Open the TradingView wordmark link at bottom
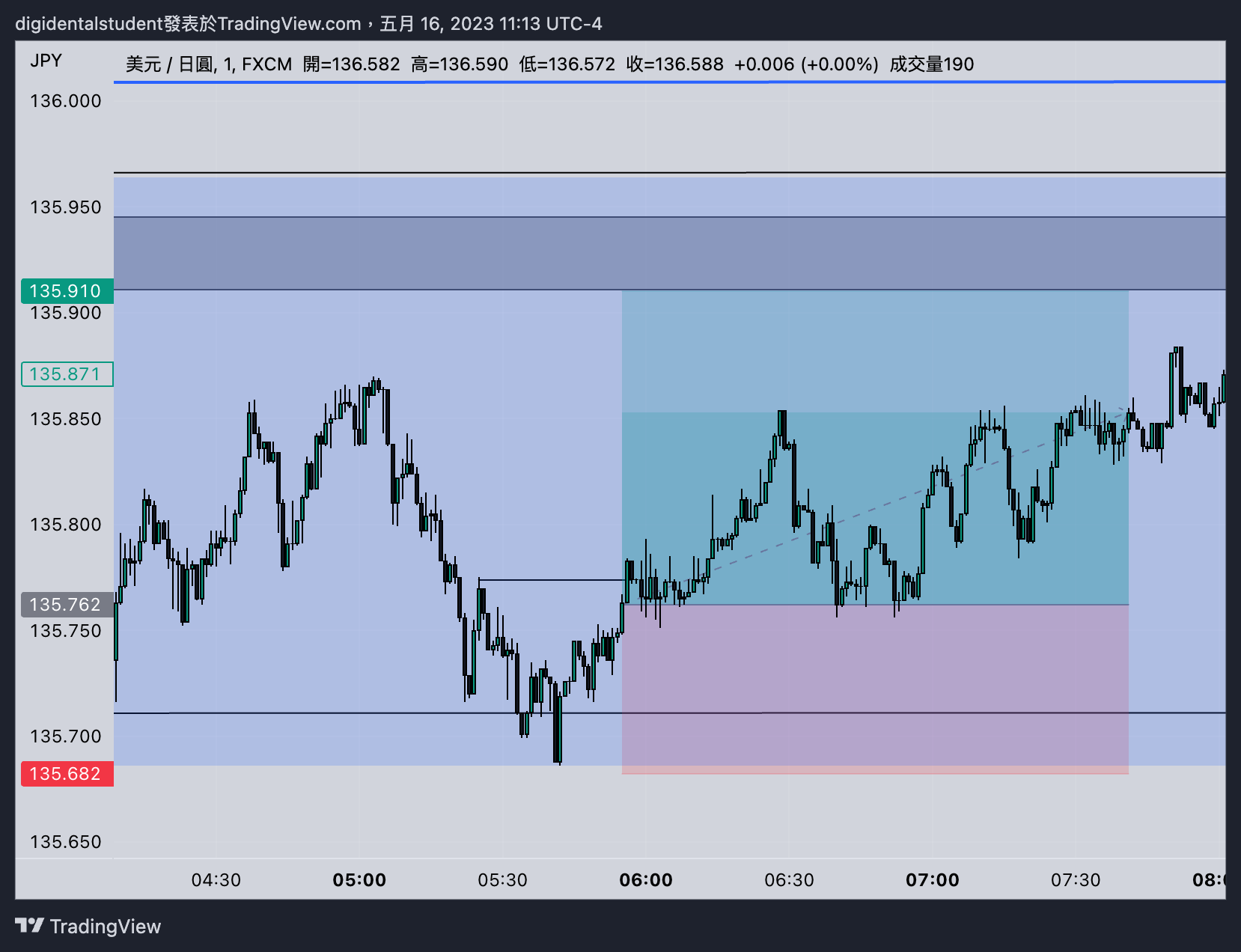Viewport: 1241px width, 952px height. 106,927
